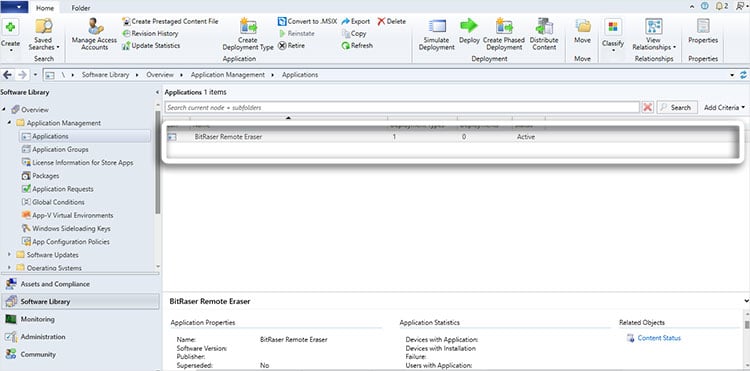Open the blue application menu dropdown
The height and width of the screenshot is (371, 750).
point(14,7)
